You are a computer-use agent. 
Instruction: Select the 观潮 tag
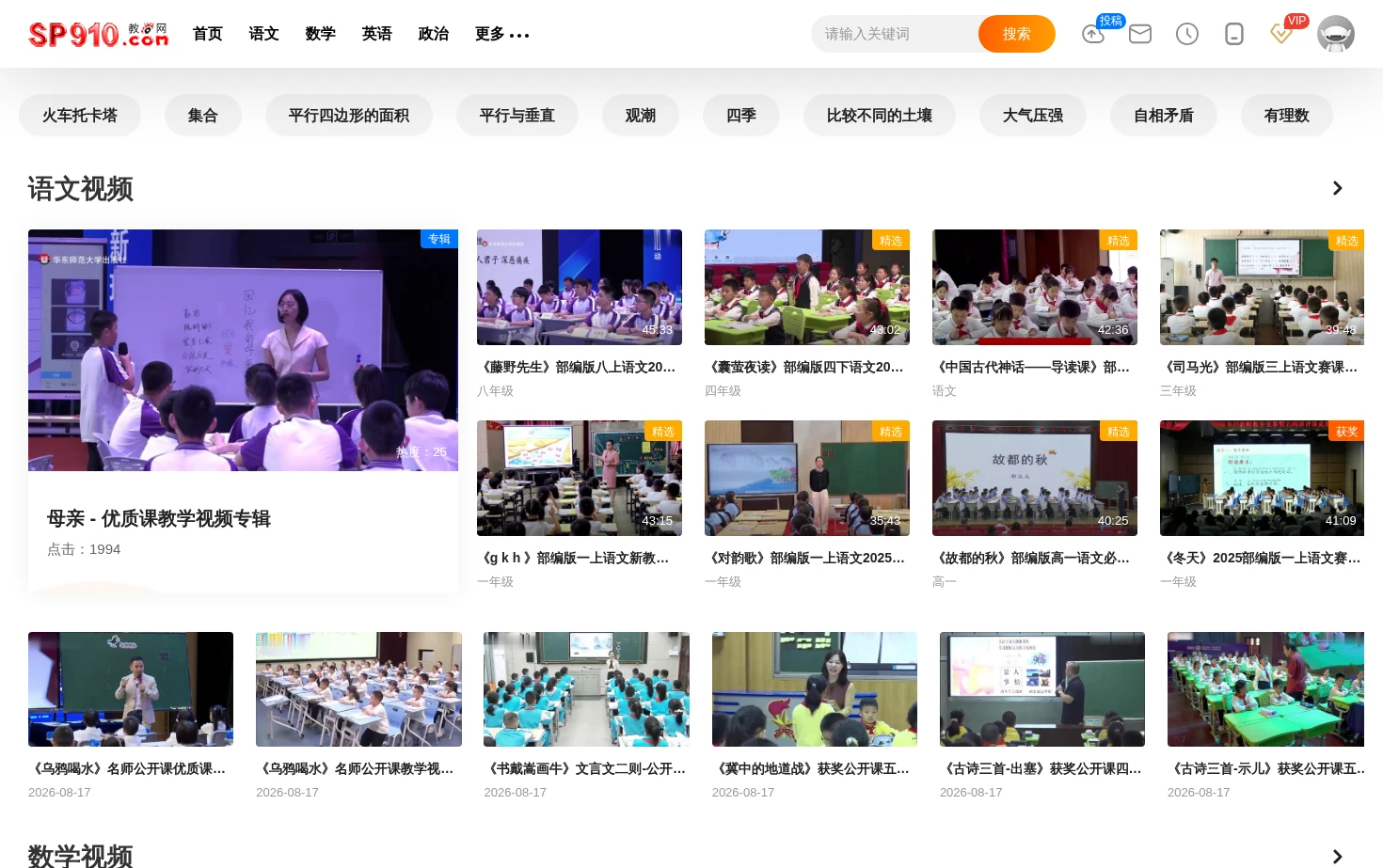[641, 115]
